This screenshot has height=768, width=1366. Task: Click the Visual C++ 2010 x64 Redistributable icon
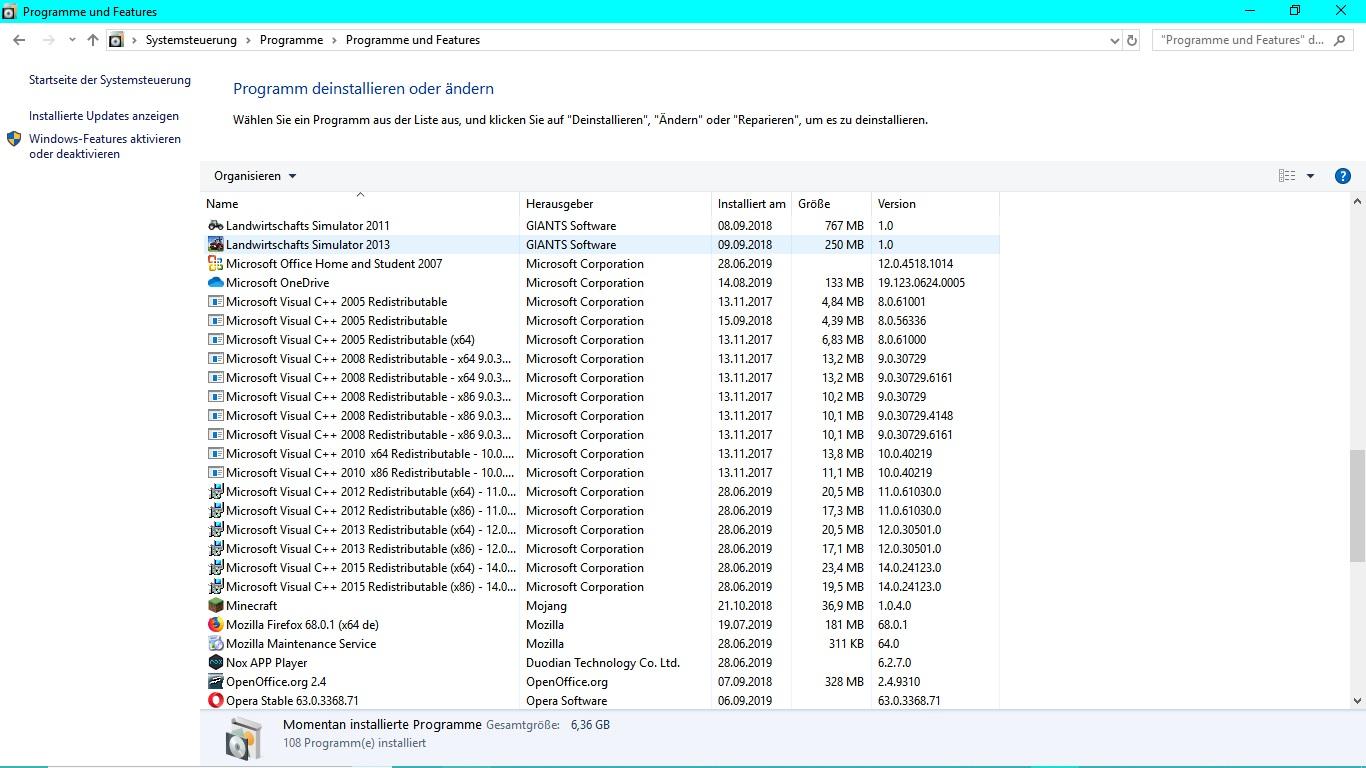(x=215, y=454)
